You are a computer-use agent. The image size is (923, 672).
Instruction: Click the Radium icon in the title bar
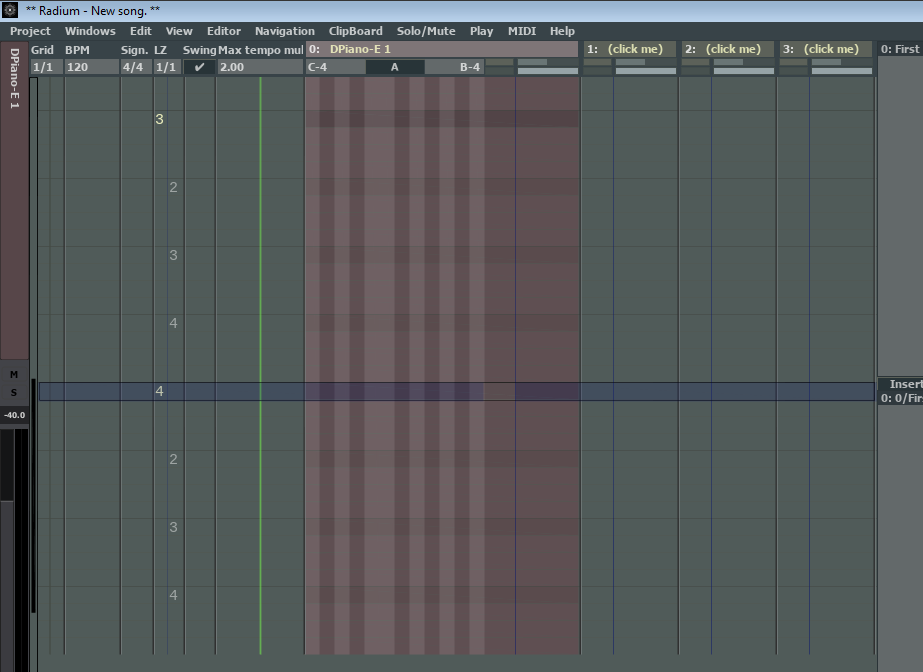[9, 9]
